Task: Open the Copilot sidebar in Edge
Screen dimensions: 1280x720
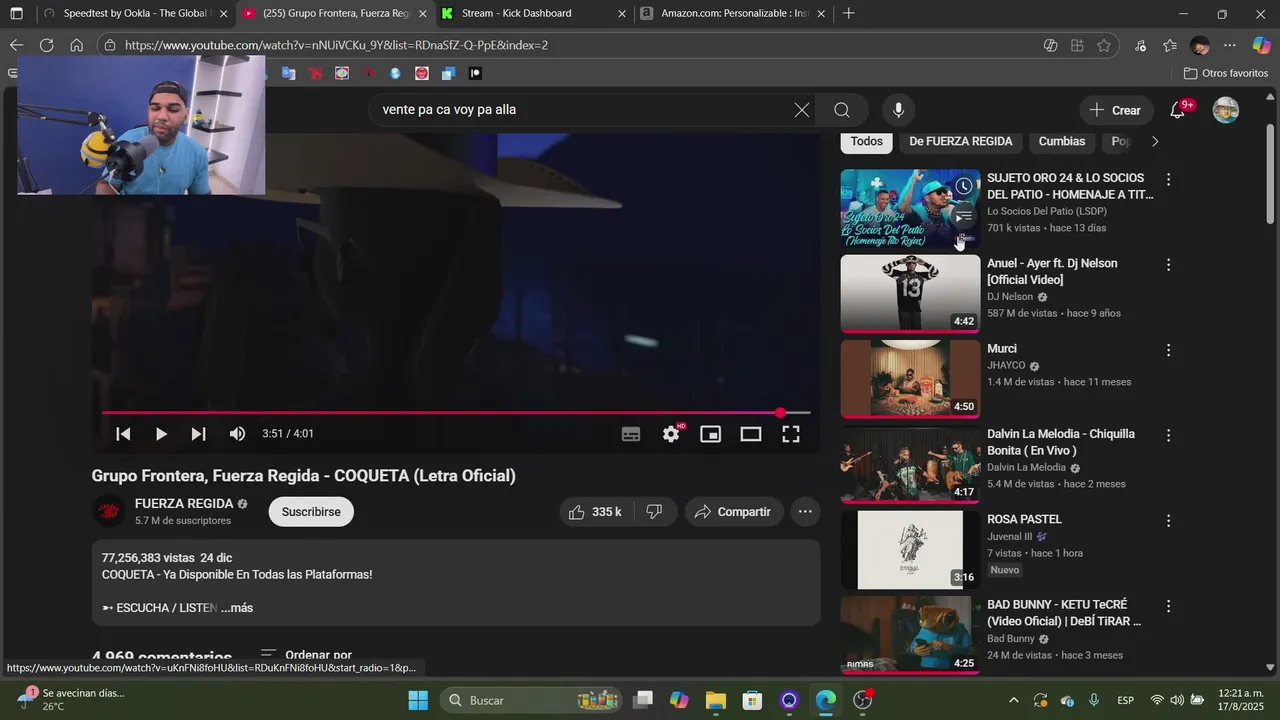Action: [1261, 45]
